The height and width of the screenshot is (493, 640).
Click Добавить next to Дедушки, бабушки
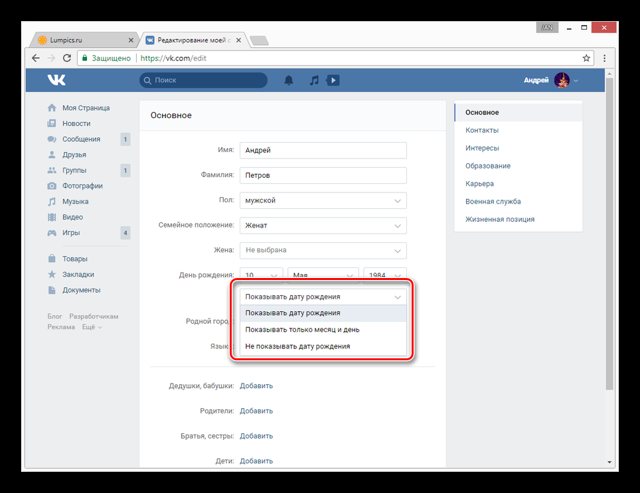click(x=256, y=386)
